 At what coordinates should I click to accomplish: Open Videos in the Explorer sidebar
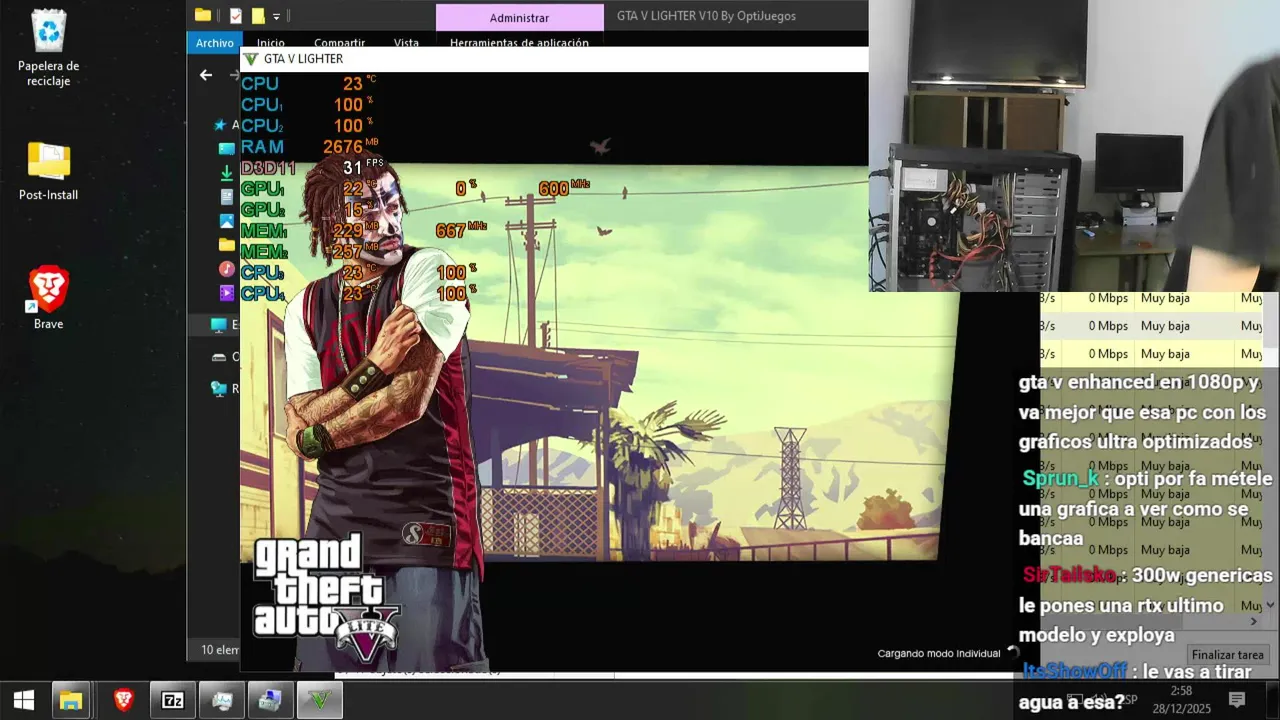click(227, 293)
